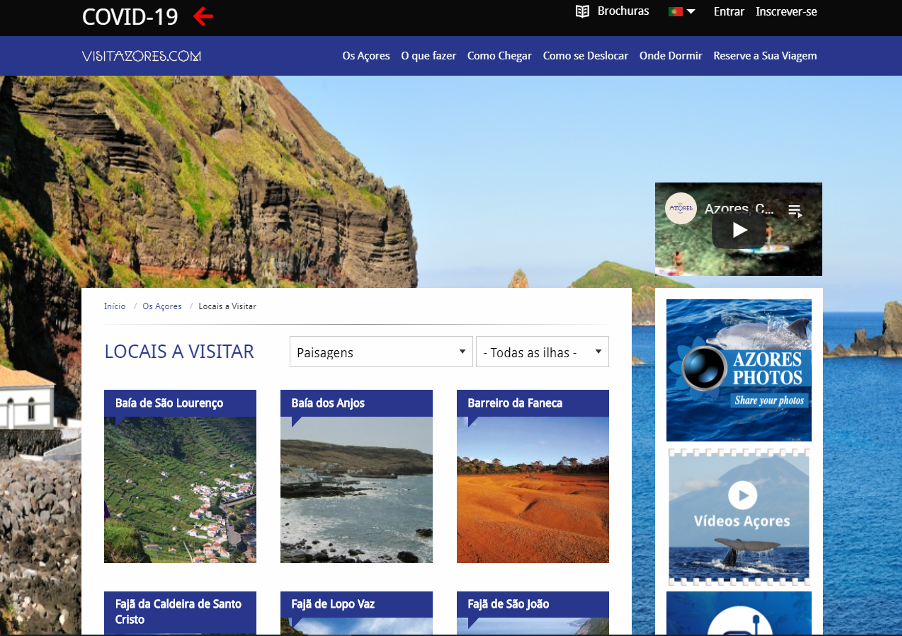Click the Entrar login link
This screenshot has width=902, height=636.
coord(729,12)
